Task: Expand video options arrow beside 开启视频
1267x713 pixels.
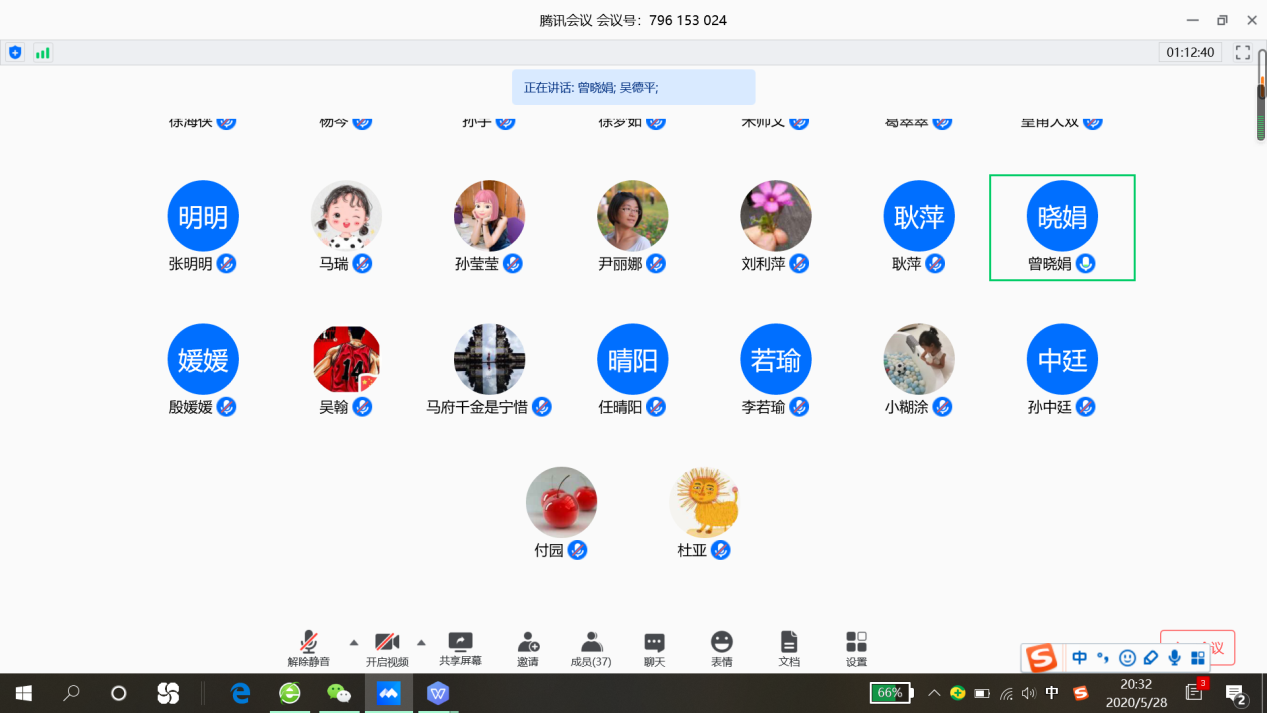Action: (421, 642)
